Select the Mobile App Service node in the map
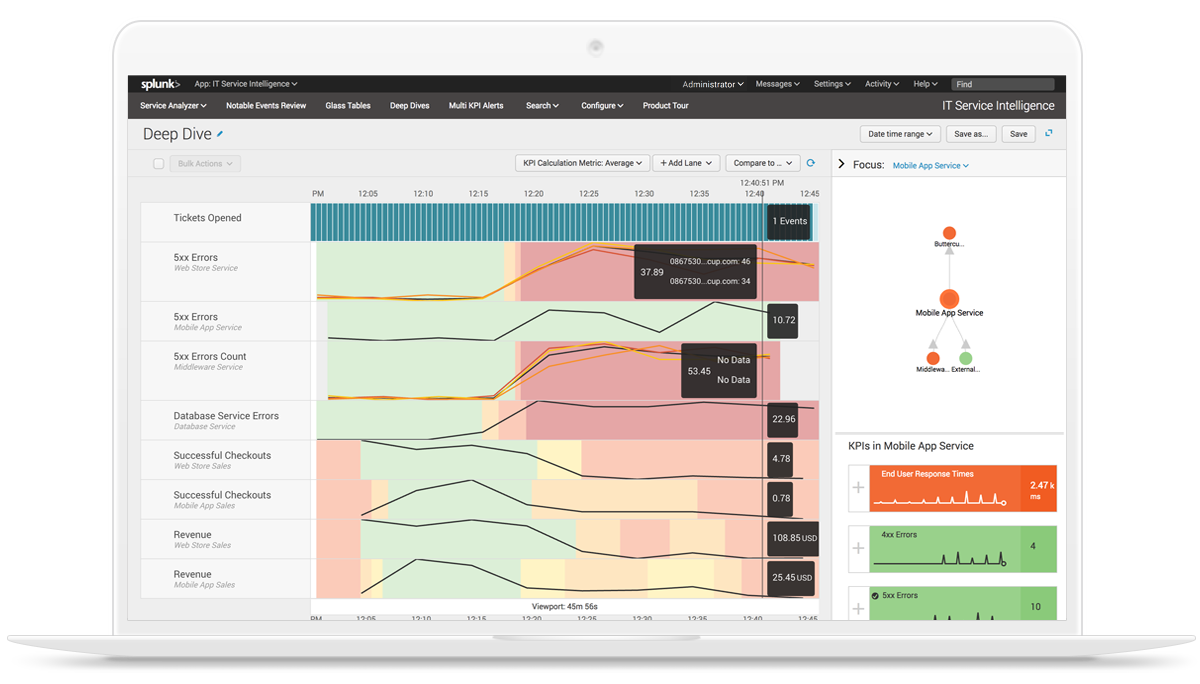Screen dimensions: 1200x684 click(x=948, y=298)
